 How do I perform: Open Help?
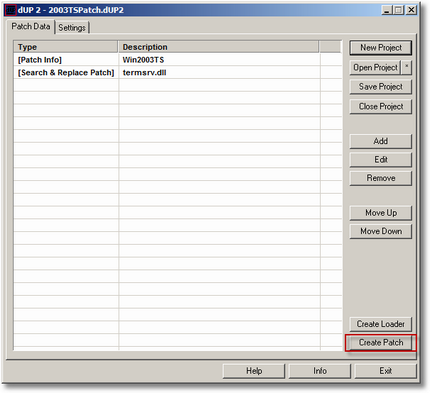click(x=254, y=371)
